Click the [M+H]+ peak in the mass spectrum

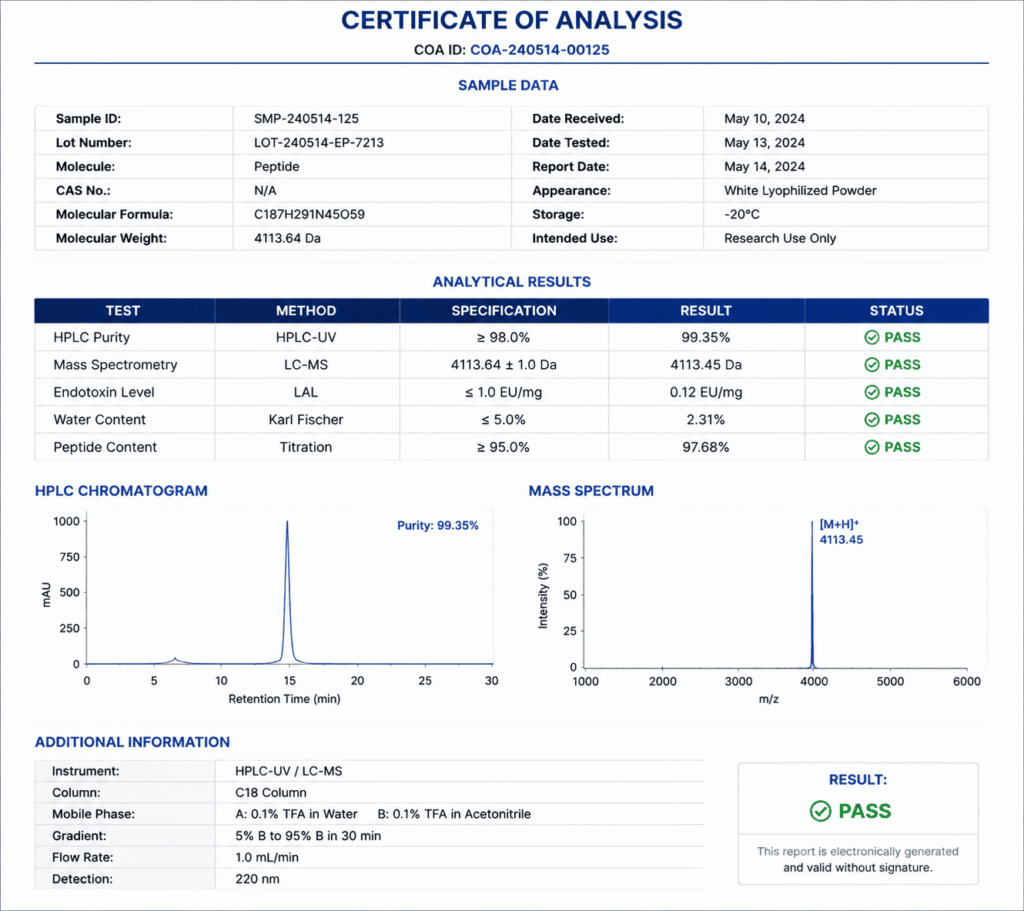812,594
